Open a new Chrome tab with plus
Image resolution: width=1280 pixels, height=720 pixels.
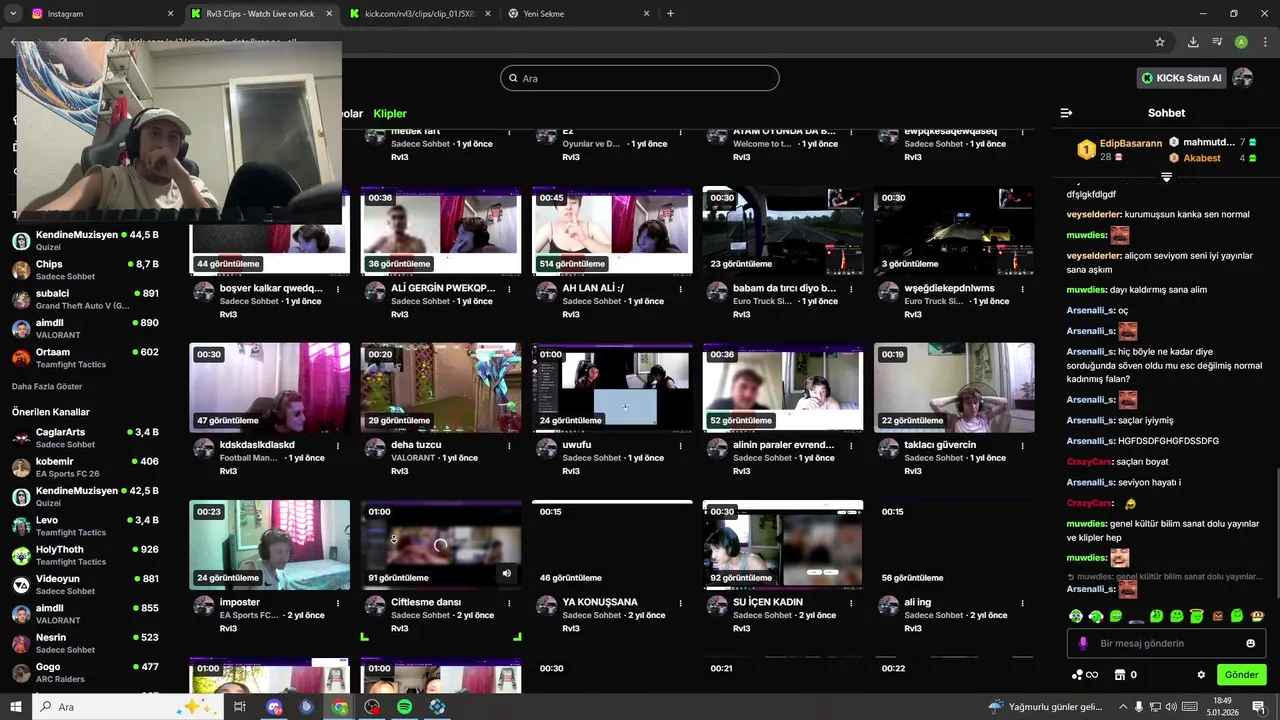670,13
